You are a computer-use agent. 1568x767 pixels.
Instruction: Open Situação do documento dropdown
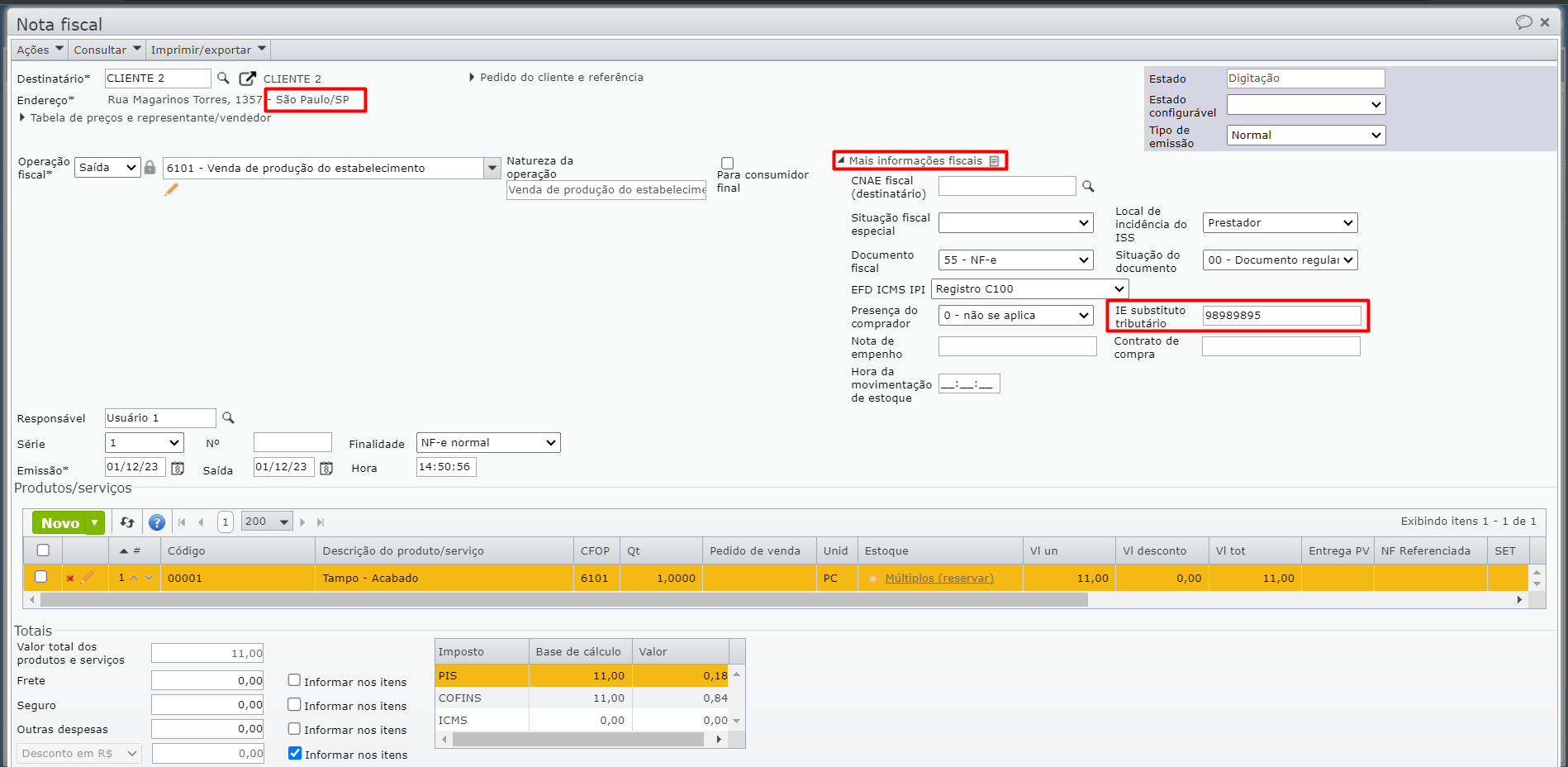(1281, 260)
